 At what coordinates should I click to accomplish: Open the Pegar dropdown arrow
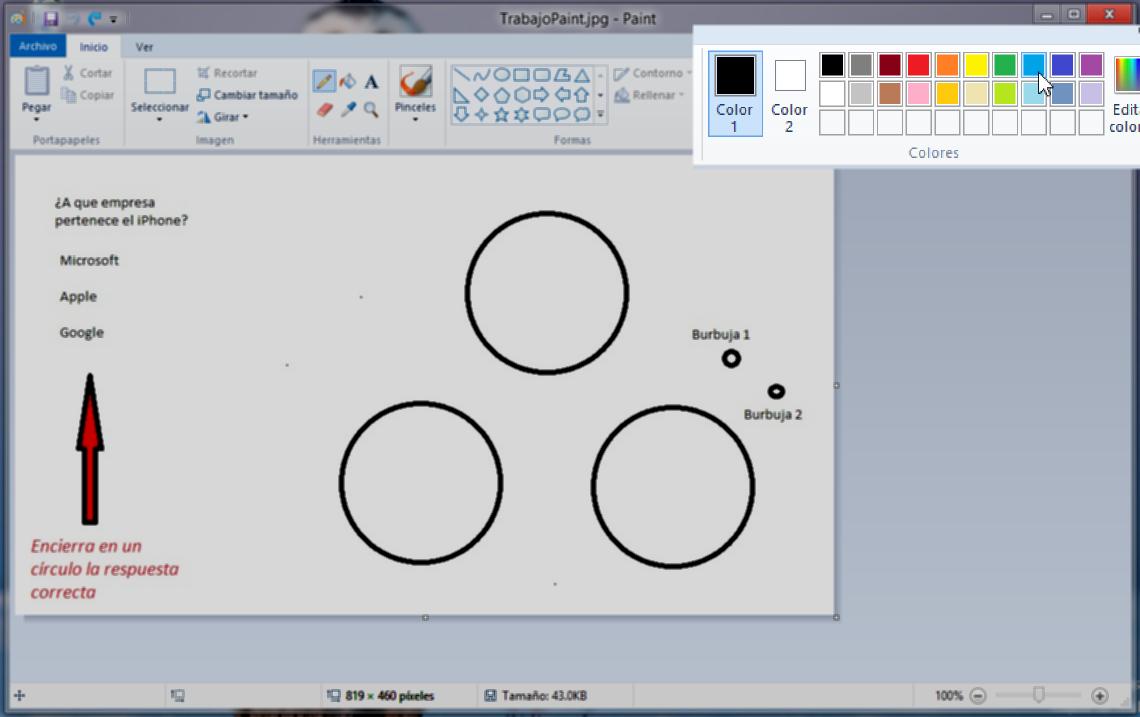tap(36, 120)
